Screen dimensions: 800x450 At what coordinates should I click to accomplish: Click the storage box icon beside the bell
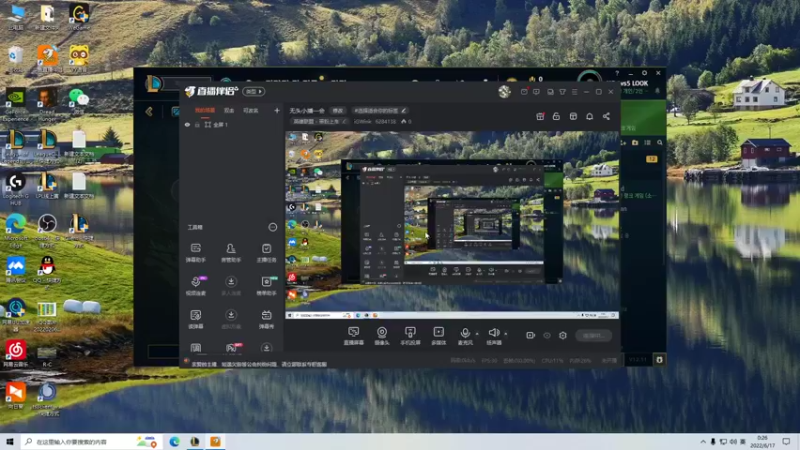tap(573, 116)
